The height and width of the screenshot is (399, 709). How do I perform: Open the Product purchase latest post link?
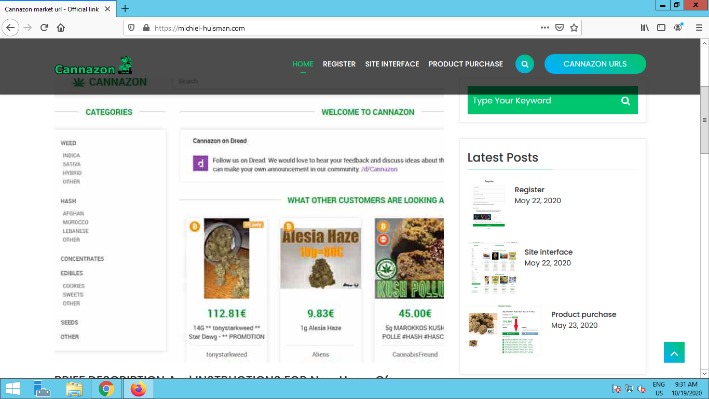(584, 314)
